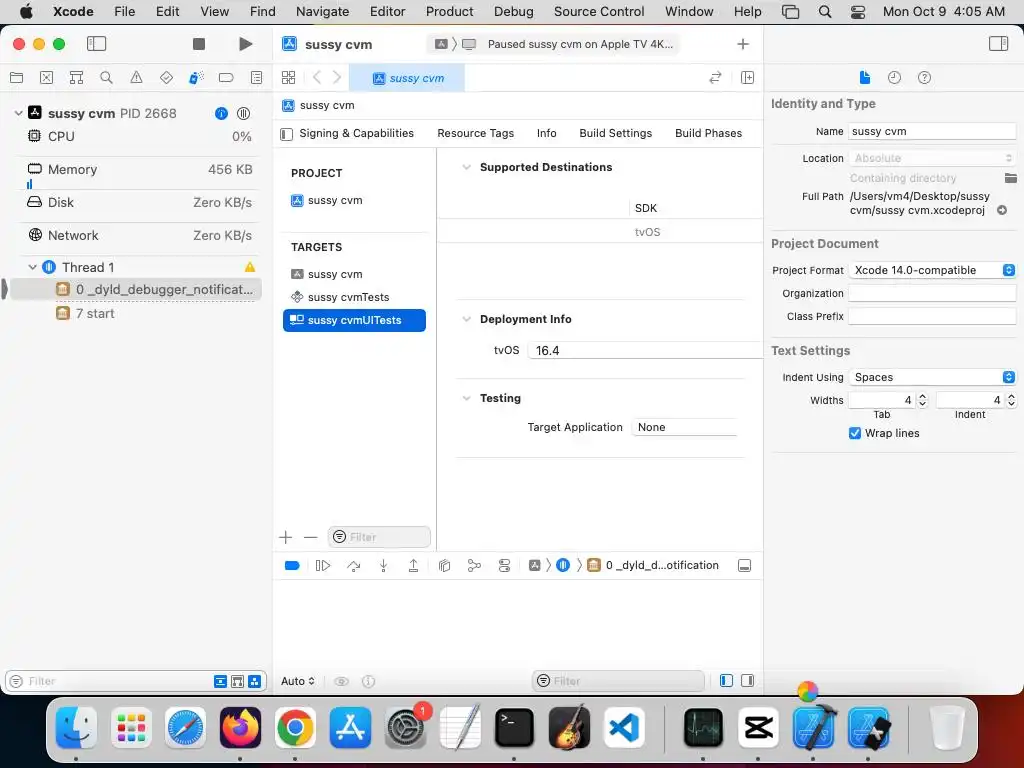The image size is (1024, 768).
Task: Open Resource Tags tab
Action: point(475,133)
